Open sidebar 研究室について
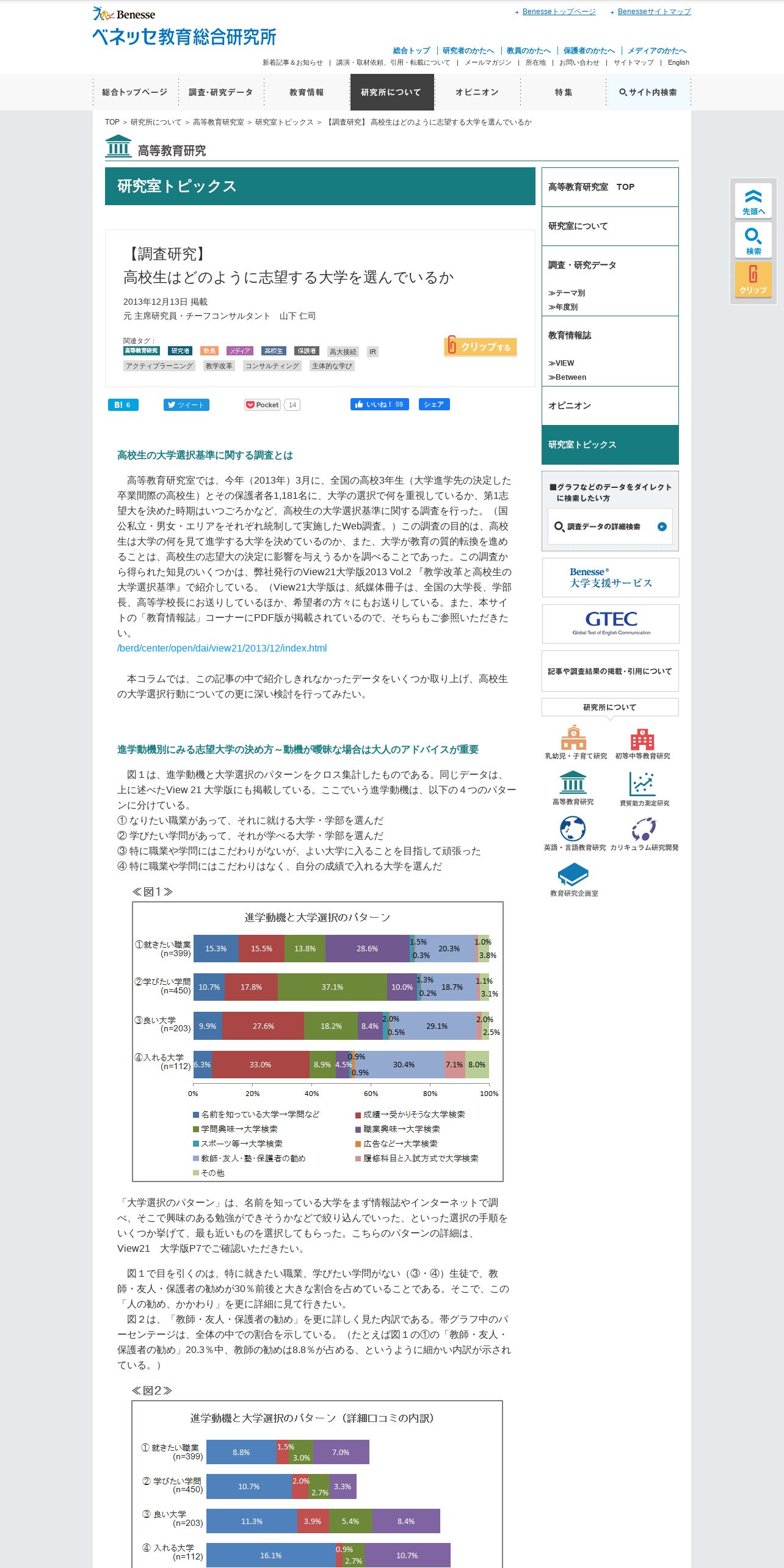Viewport: 784px width, 1568px height. (x=610, y=226)
